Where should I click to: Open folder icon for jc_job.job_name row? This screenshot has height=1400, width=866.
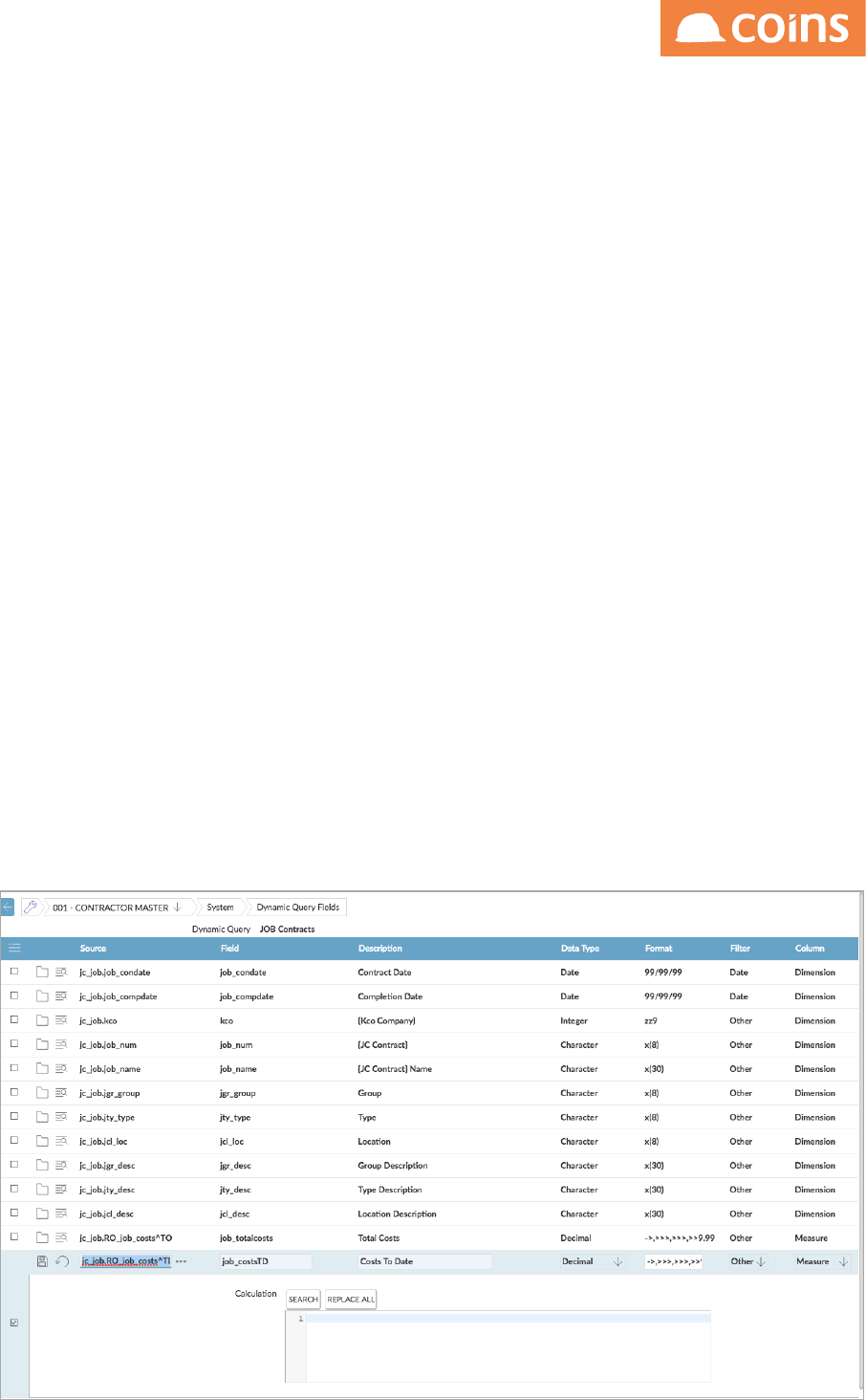[x=42, y=1069]
